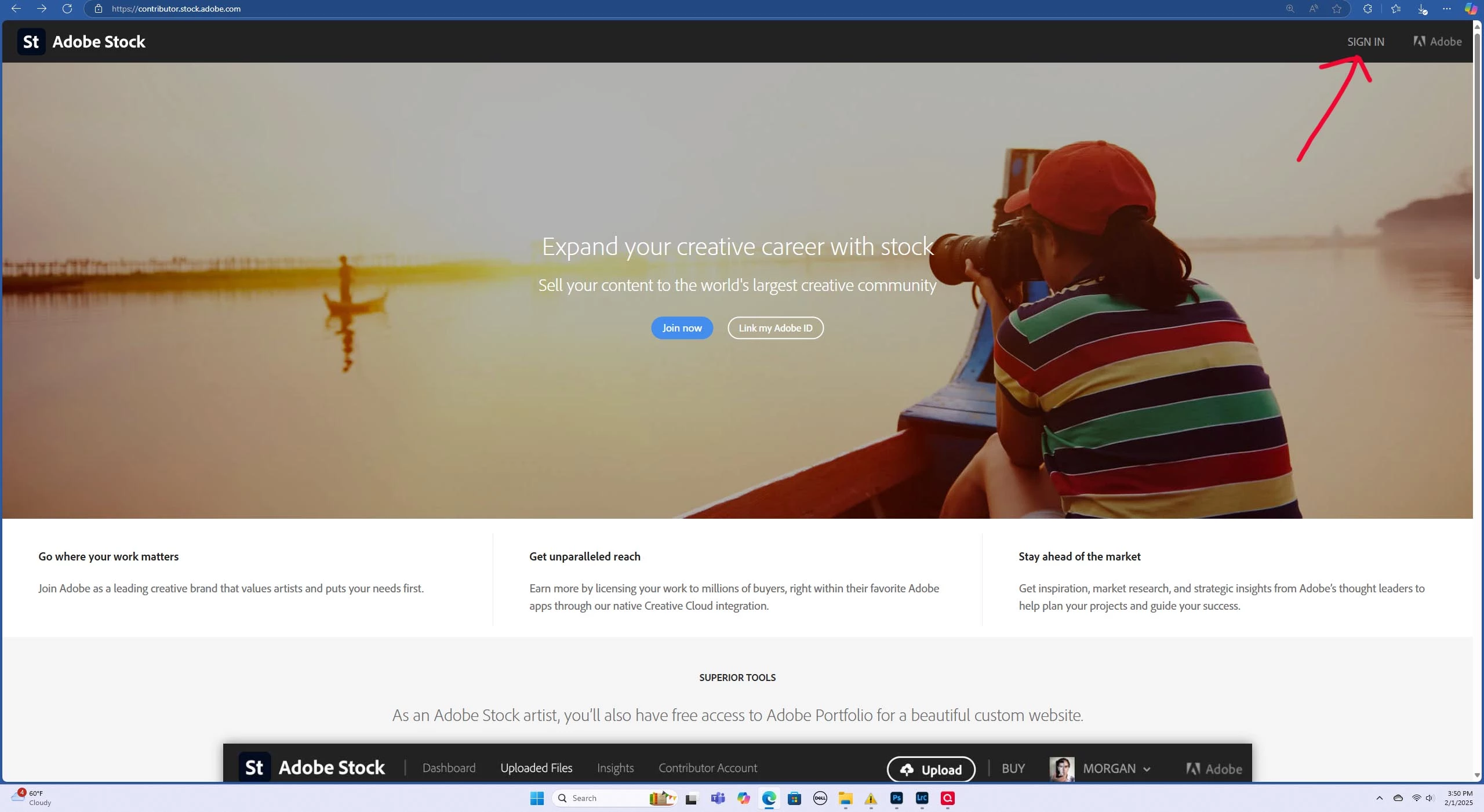Open Lightroom Classic from the taskbar
Viewport: 1484px width, 812px height.
pos(922,798)
